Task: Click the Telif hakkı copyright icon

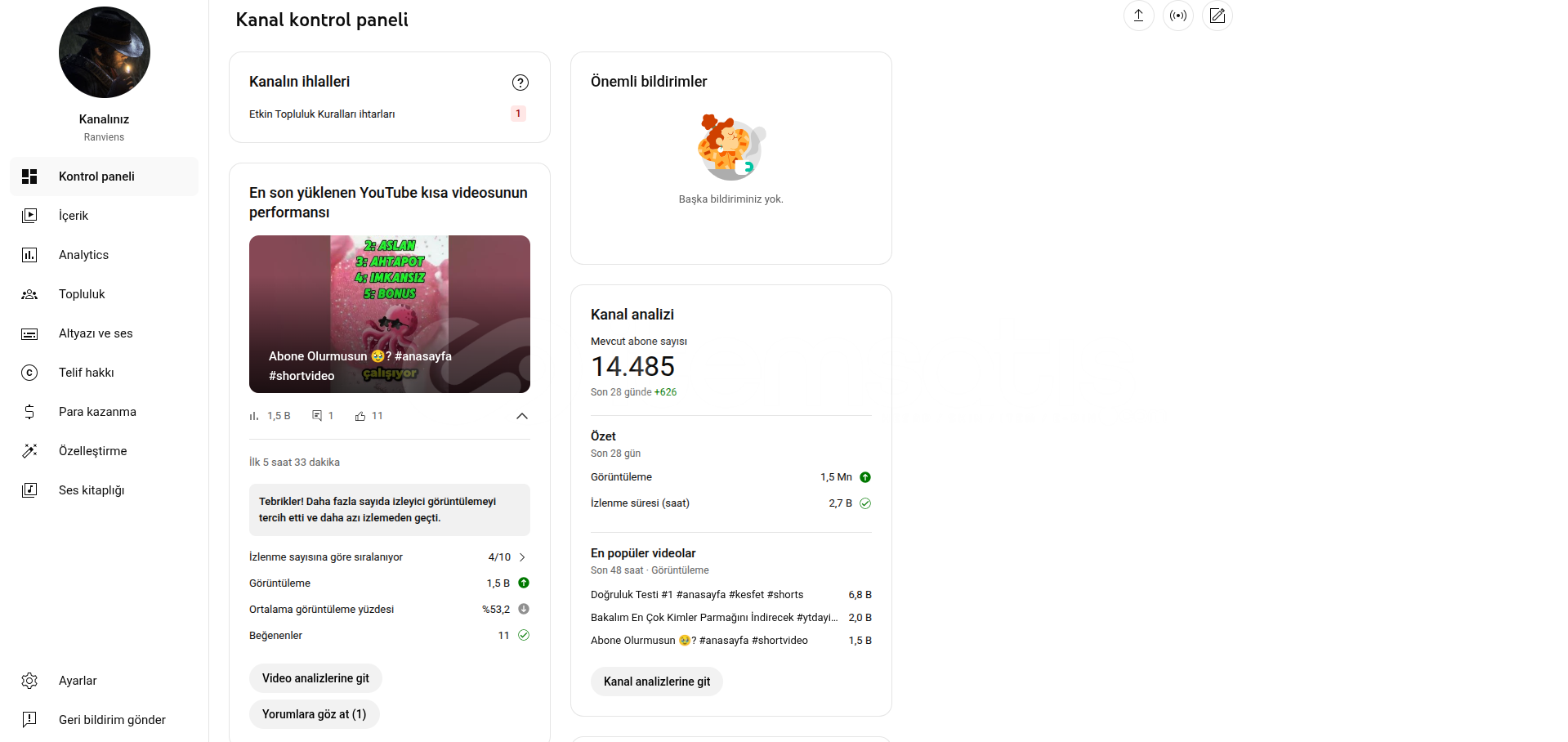Action: point(29,373)
